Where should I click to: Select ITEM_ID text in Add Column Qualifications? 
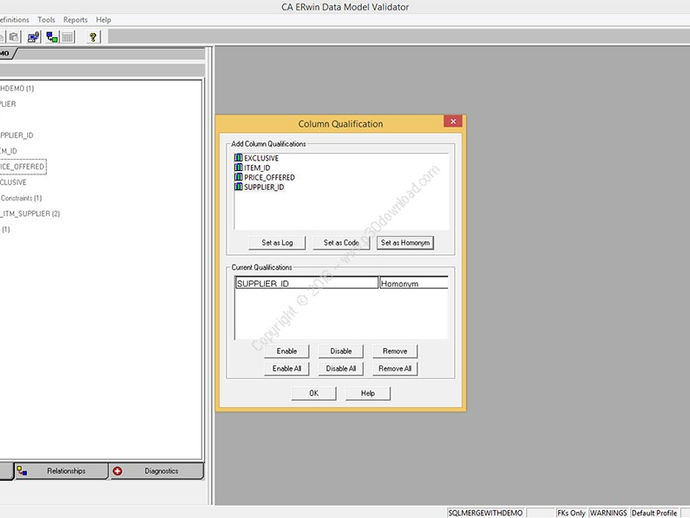click(x=257, y=168)
